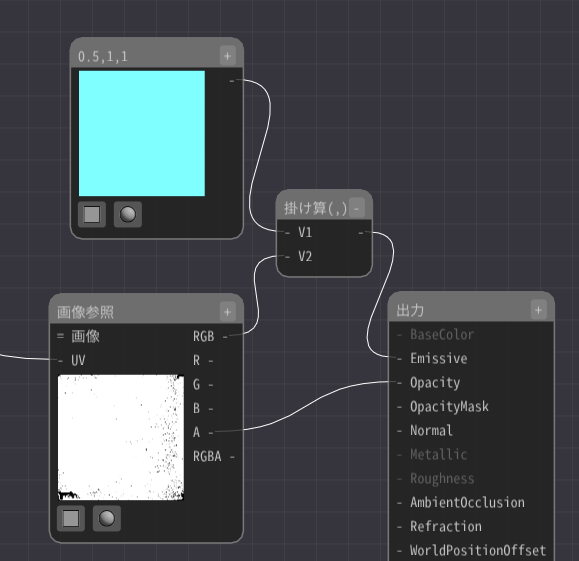This screenshot has width=579, height=561.
Task: Click sphere preview icon in 0.5,1,1 node
Action: [x=128, y=214]
